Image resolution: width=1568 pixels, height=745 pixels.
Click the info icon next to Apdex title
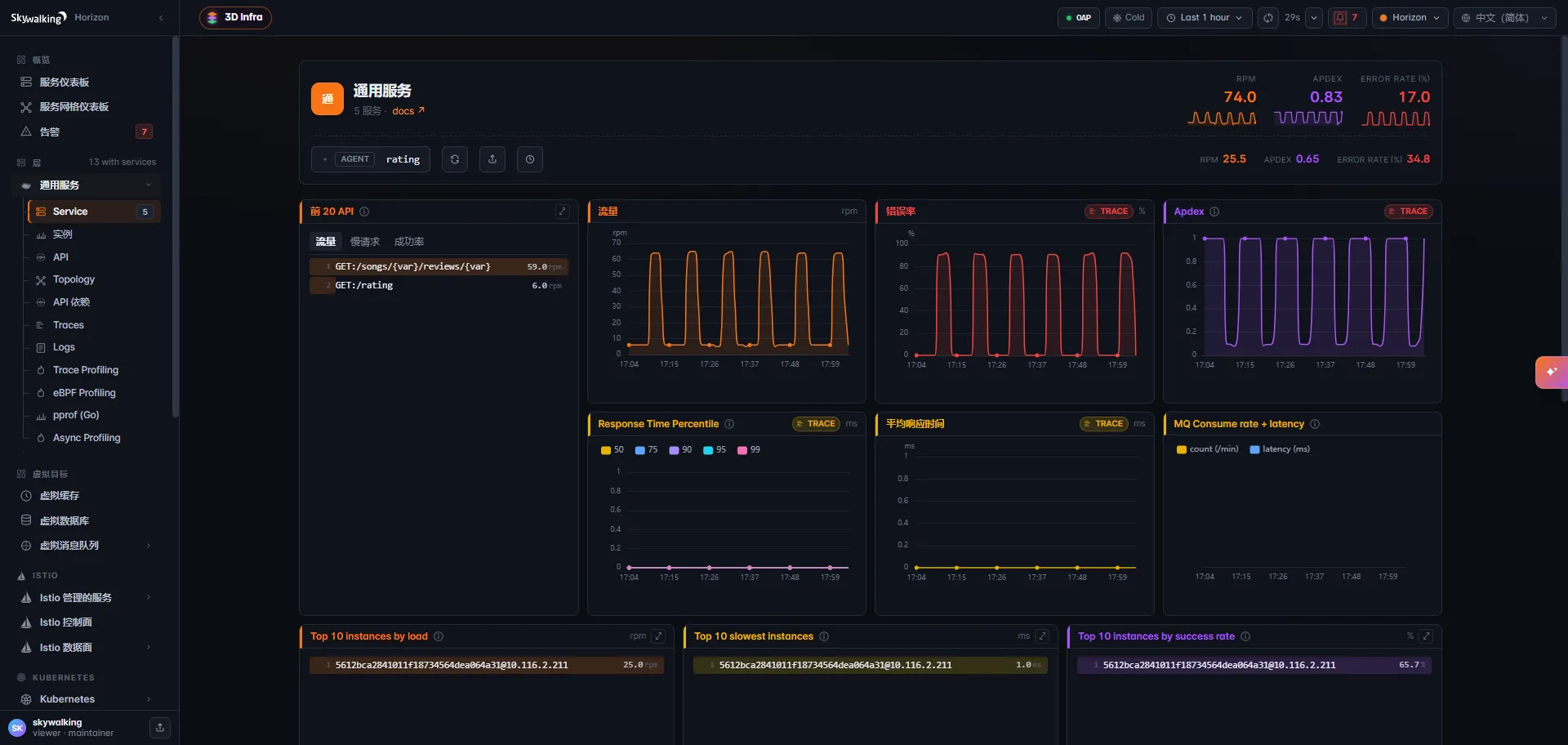coord(1214,212)
